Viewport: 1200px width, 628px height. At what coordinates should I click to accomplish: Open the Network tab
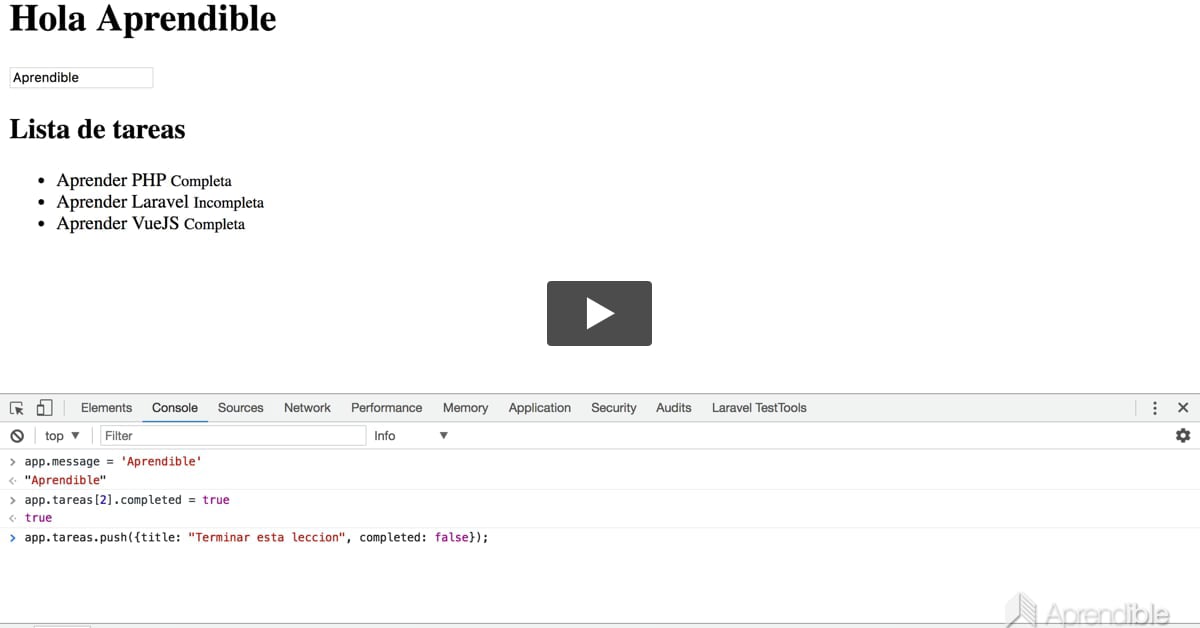307,408
